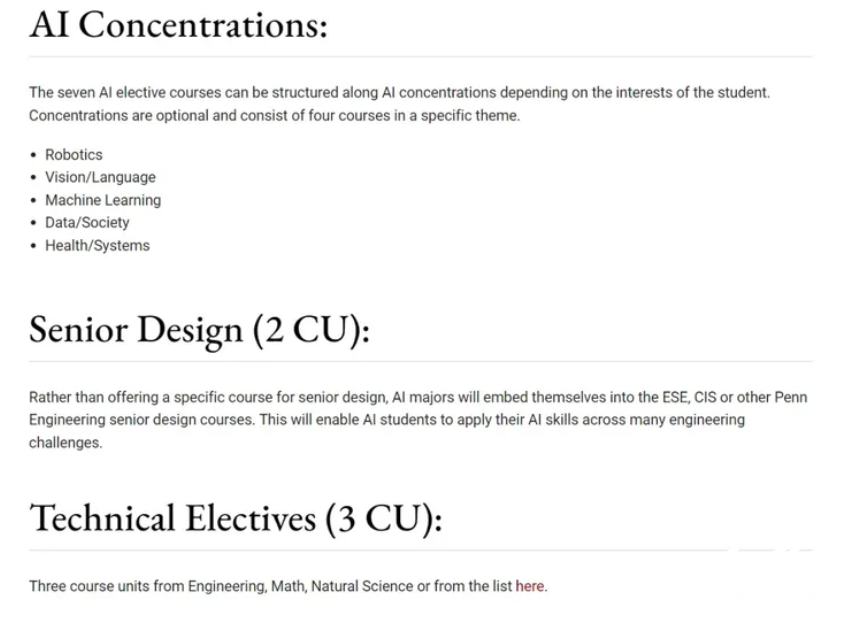Click the Data/Society list item
This screenshot has height=625, width=858.
87,222
